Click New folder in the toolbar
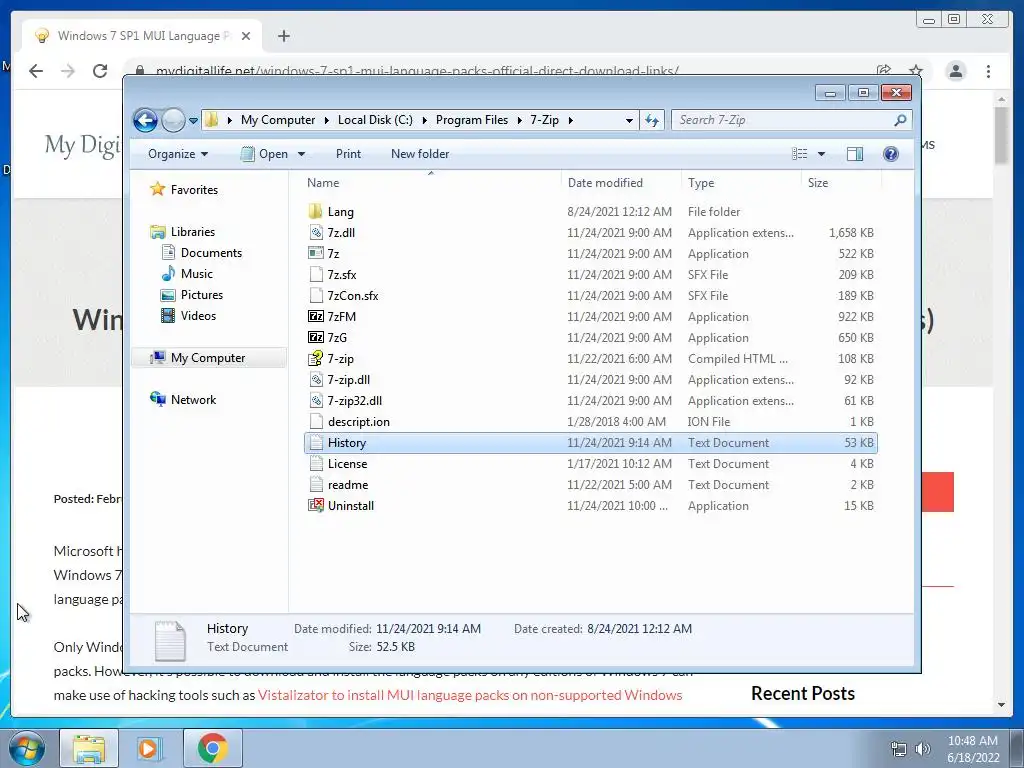Screen dimensions: 1024x768 420,154
